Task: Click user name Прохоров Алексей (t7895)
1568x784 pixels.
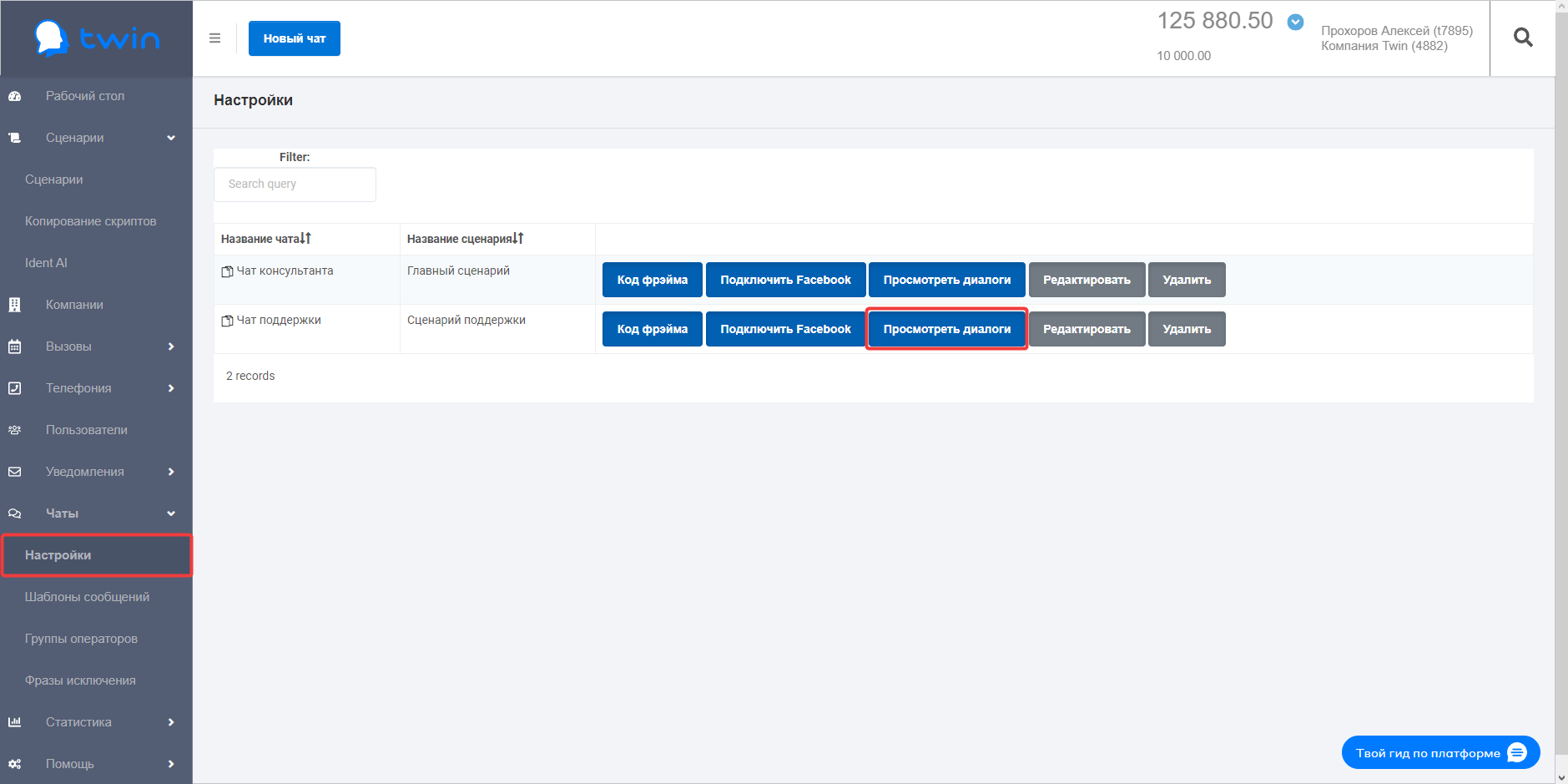Action: coord(1397,31)
